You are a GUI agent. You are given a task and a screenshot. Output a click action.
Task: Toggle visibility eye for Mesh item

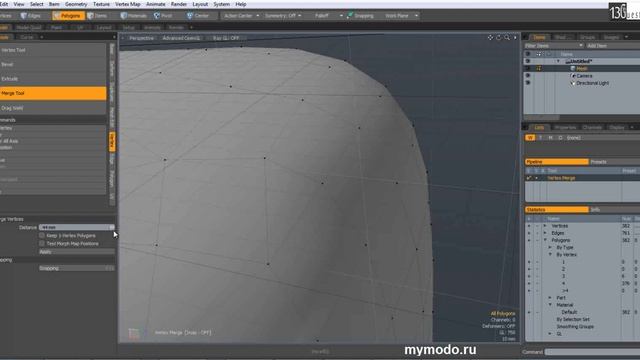click(x=528, y=69)
